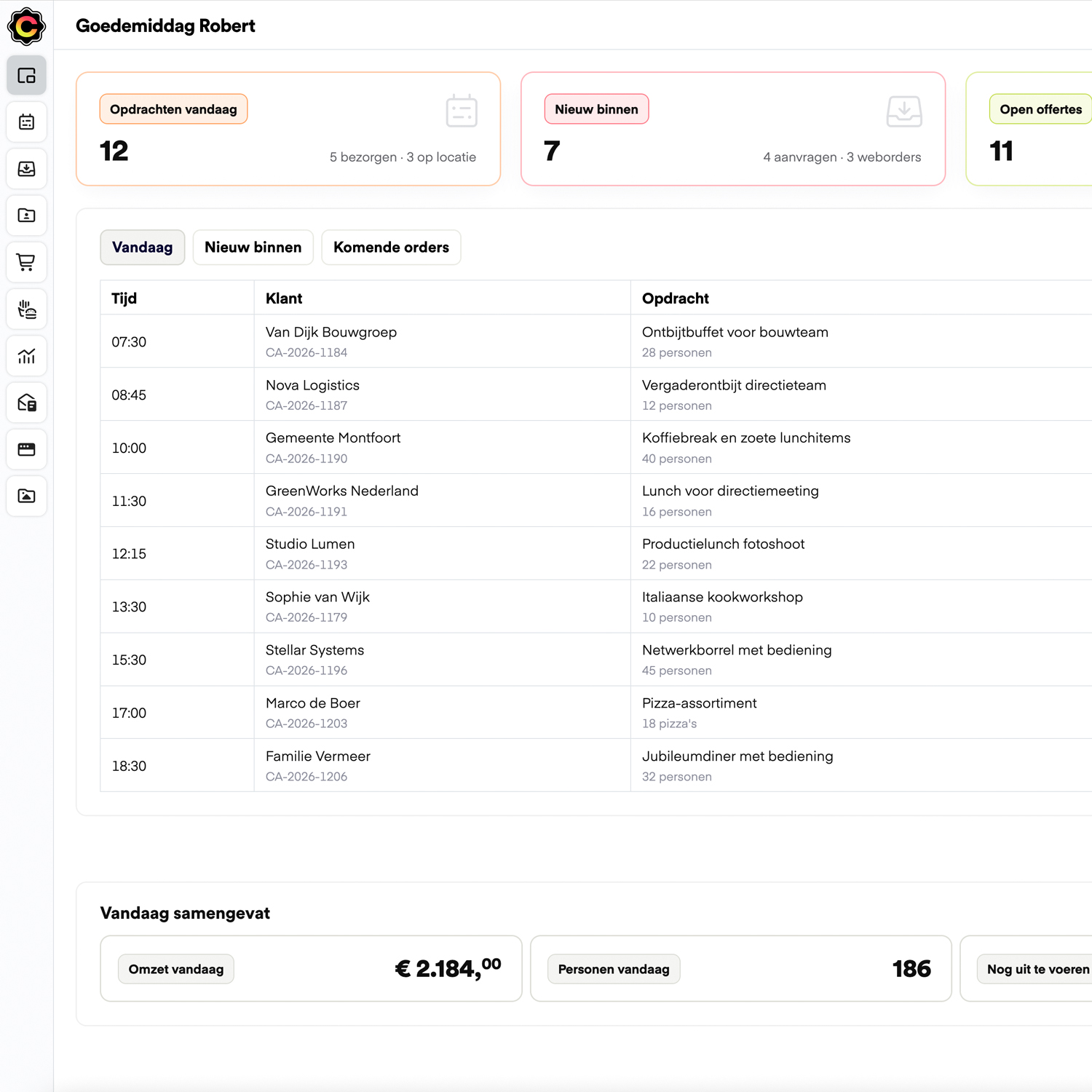Open the customer contacts folder sidebar icon
This screenshot has height=1092, width=1092.
26,215
